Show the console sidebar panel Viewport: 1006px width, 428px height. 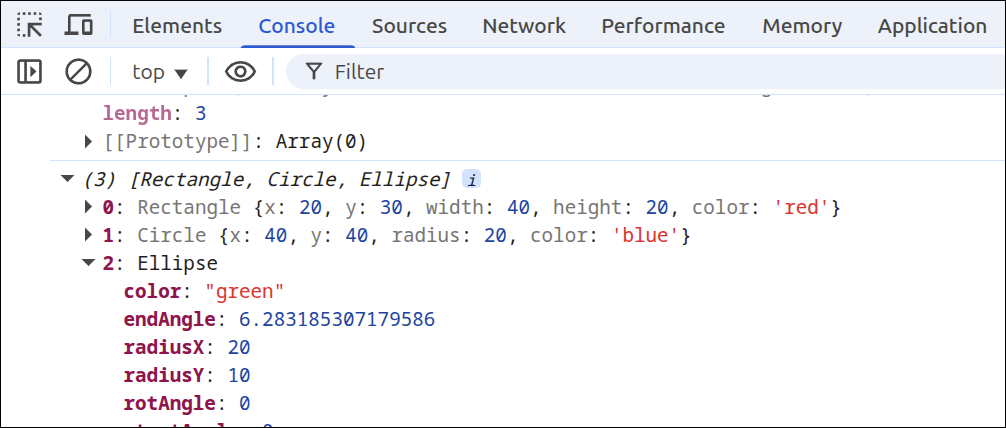coord(30,72)
